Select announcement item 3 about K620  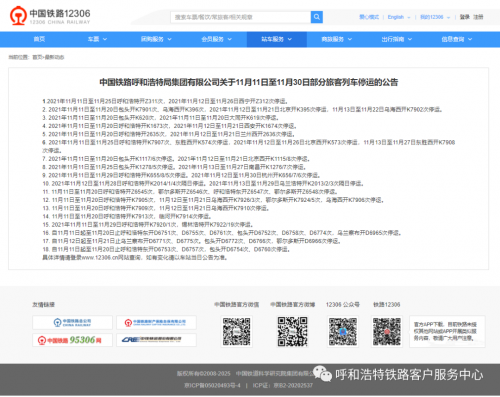(x=161, y=118)
